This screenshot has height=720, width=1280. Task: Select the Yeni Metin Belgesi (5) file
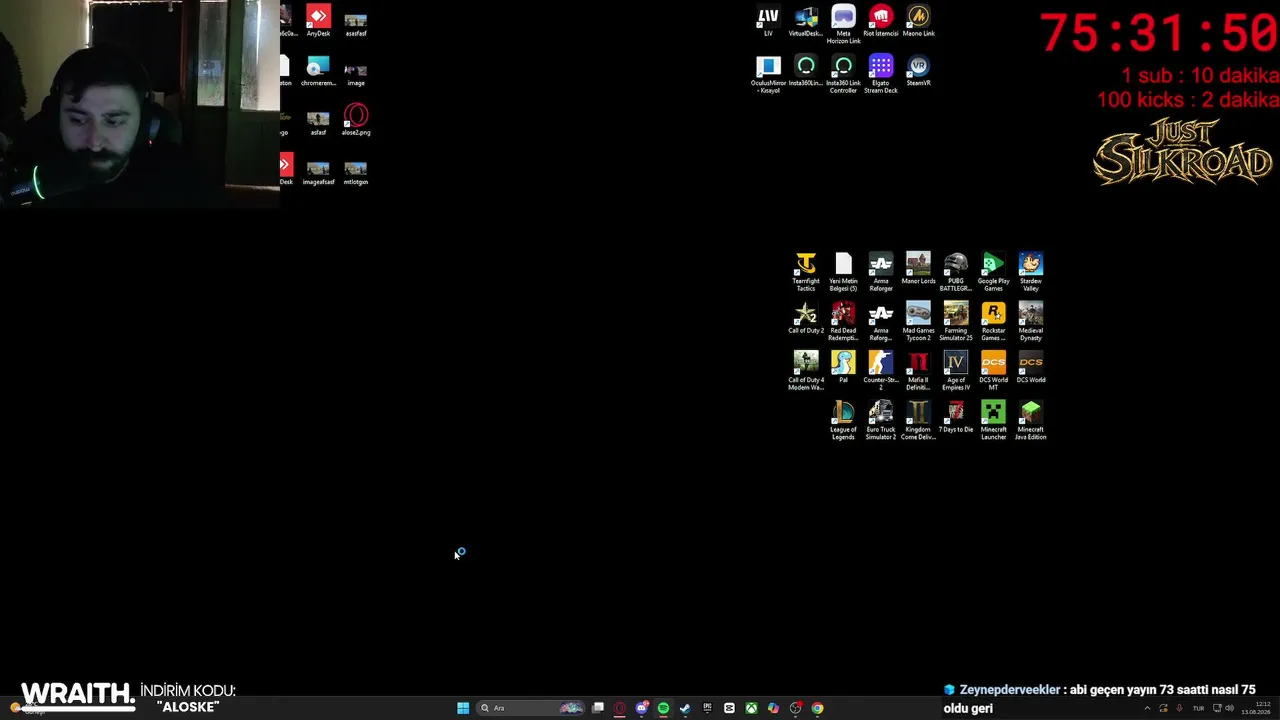pyautogui.click(x=843, y=272)
